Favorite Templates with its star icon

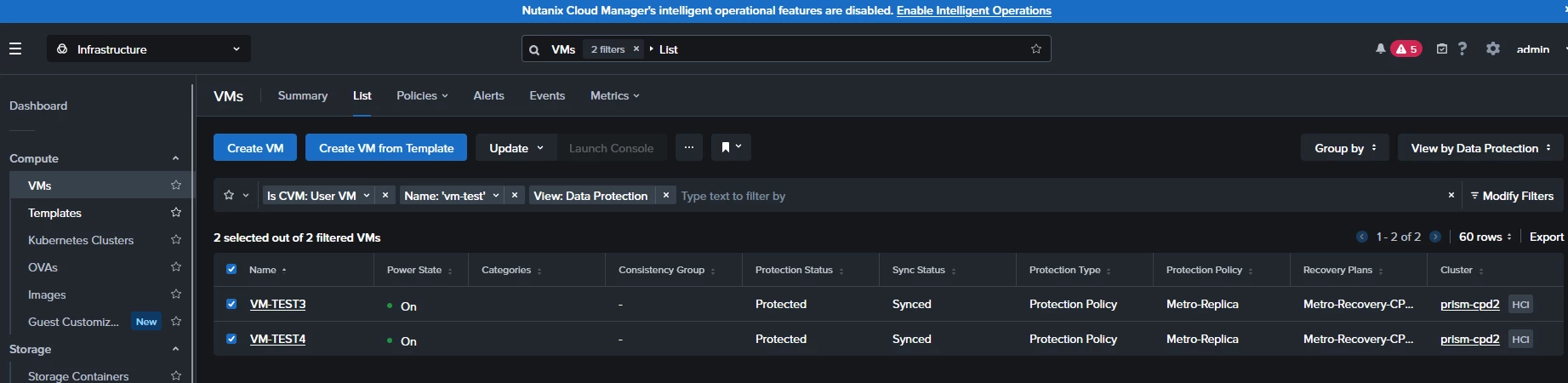(176, 212)
